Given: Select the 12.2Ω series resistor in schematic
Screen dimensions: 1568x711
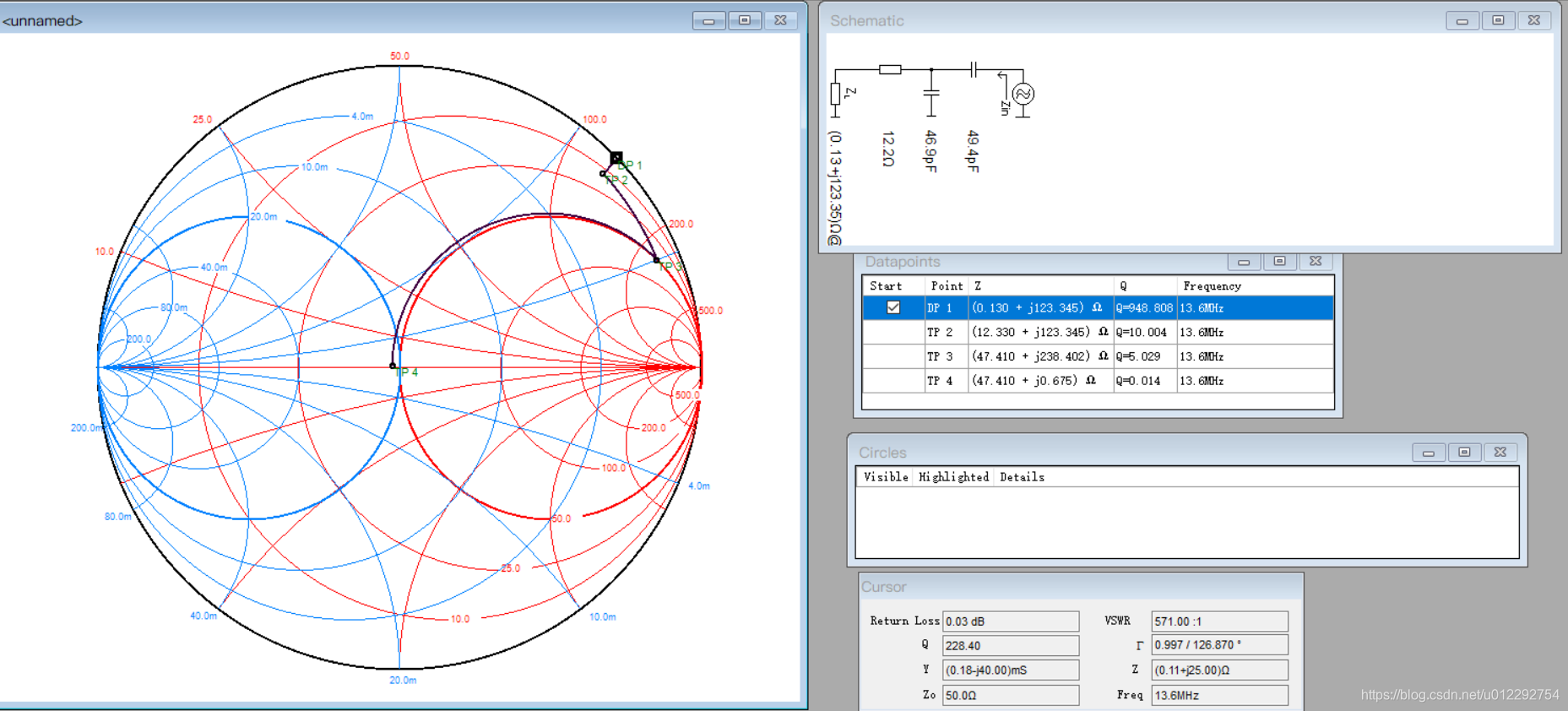Looking at the screenshot, I should (890, 69).
